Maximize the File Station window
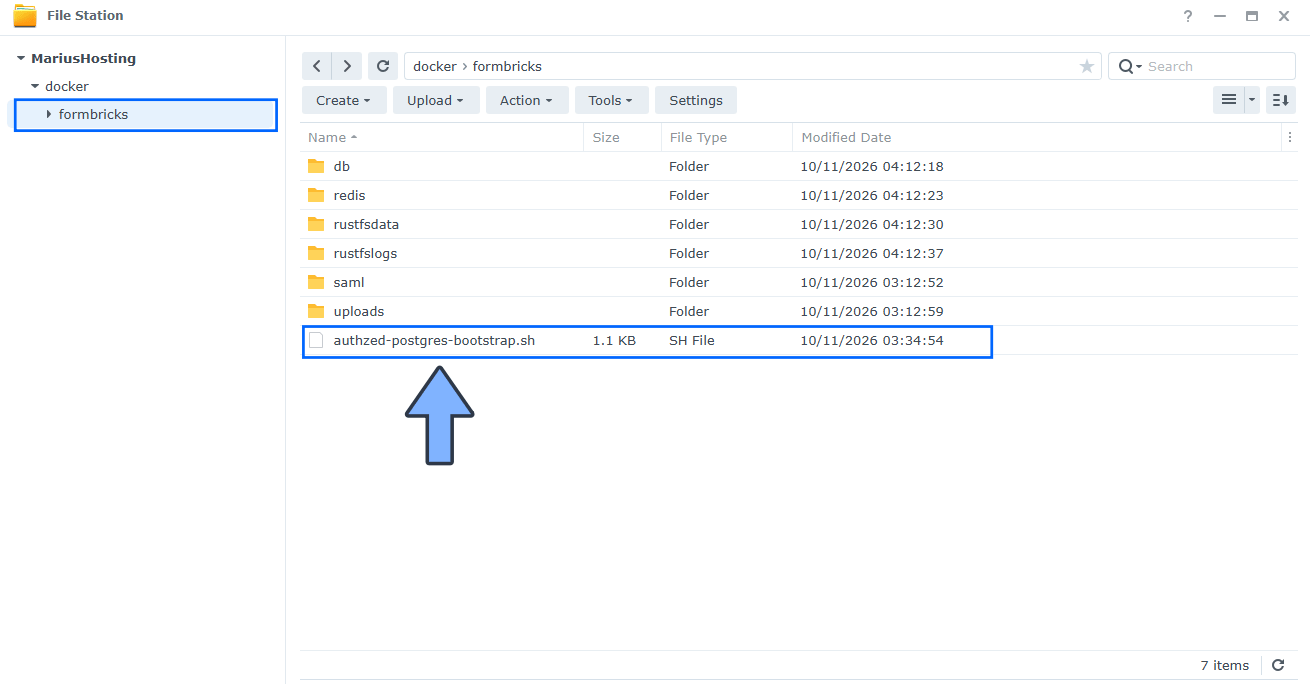Image resolution: width=1310 pixels, height=684 pixels. click(1252, 16)
